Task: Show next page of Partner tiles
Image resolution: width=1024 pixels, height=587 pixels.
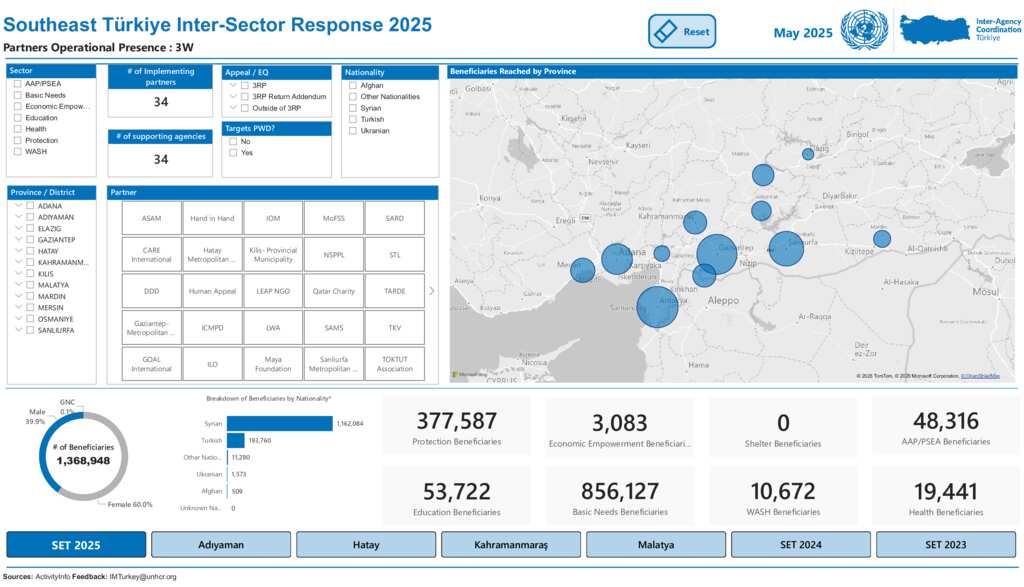Action: (x=432, y=291)
